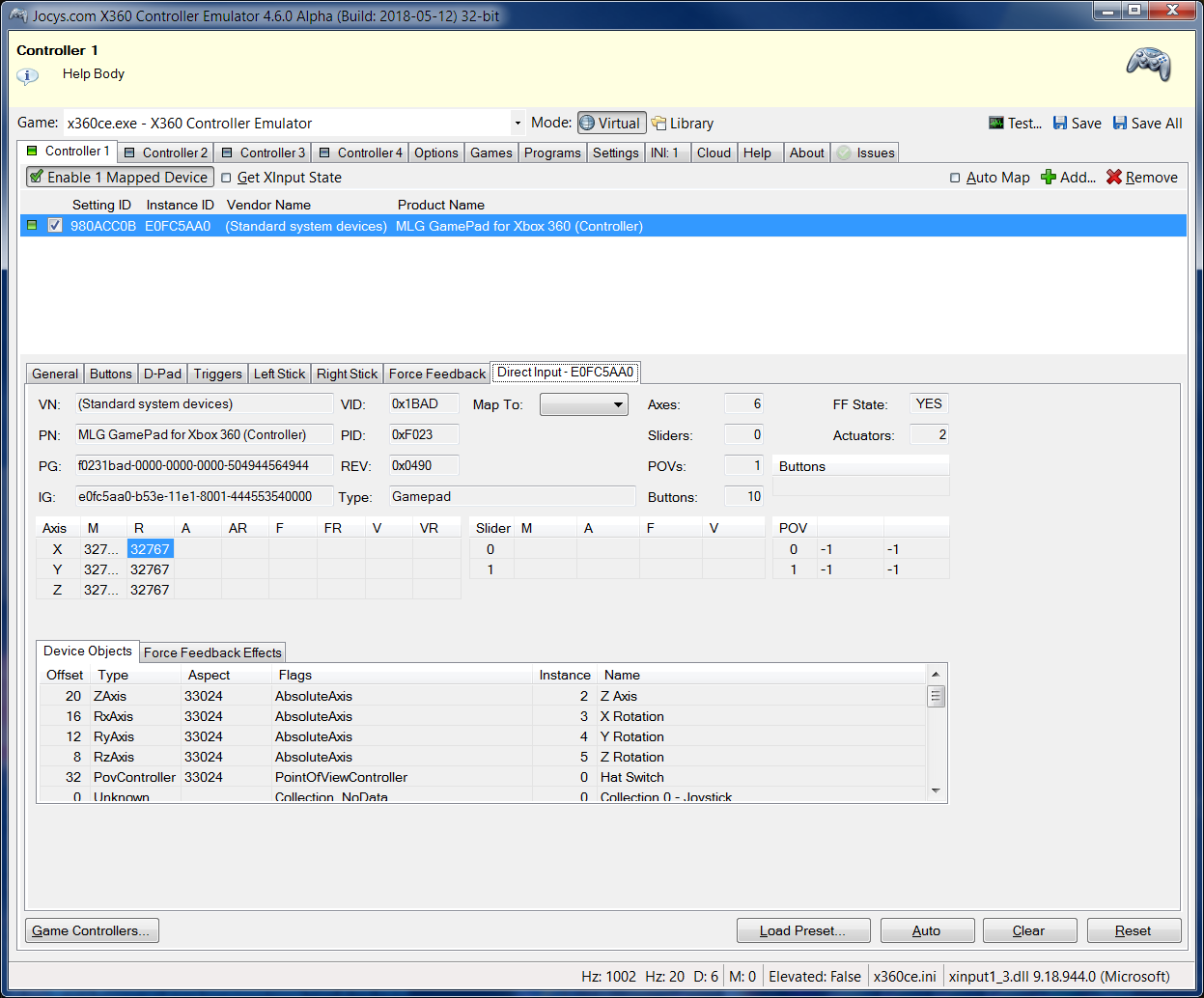The height and width of the screenshot is (998, 1204).
Task: Switch to Controller 2 tab
Action: click(165, 152)
